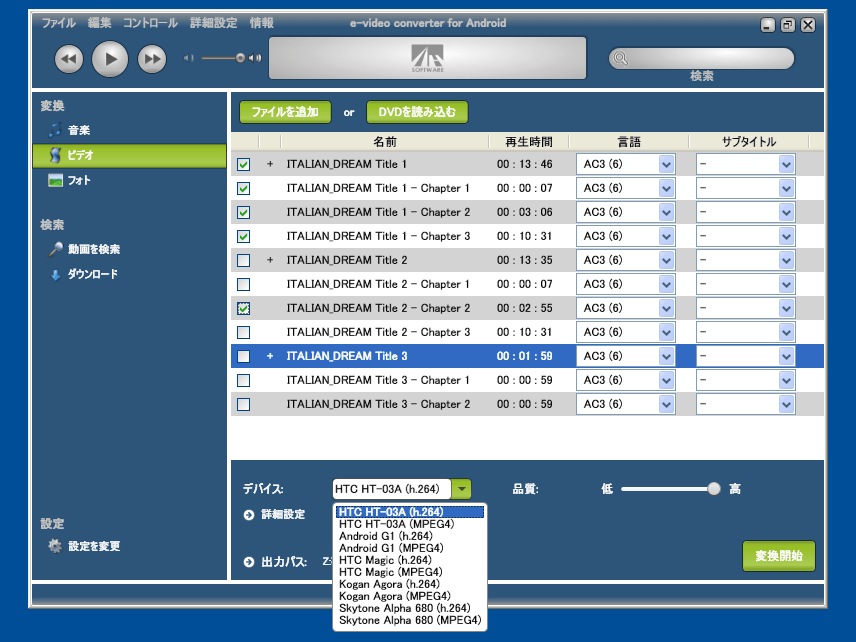Check Title 2 - Chapter 3 checkbox

pyautogui.click(x=243, y=332)
